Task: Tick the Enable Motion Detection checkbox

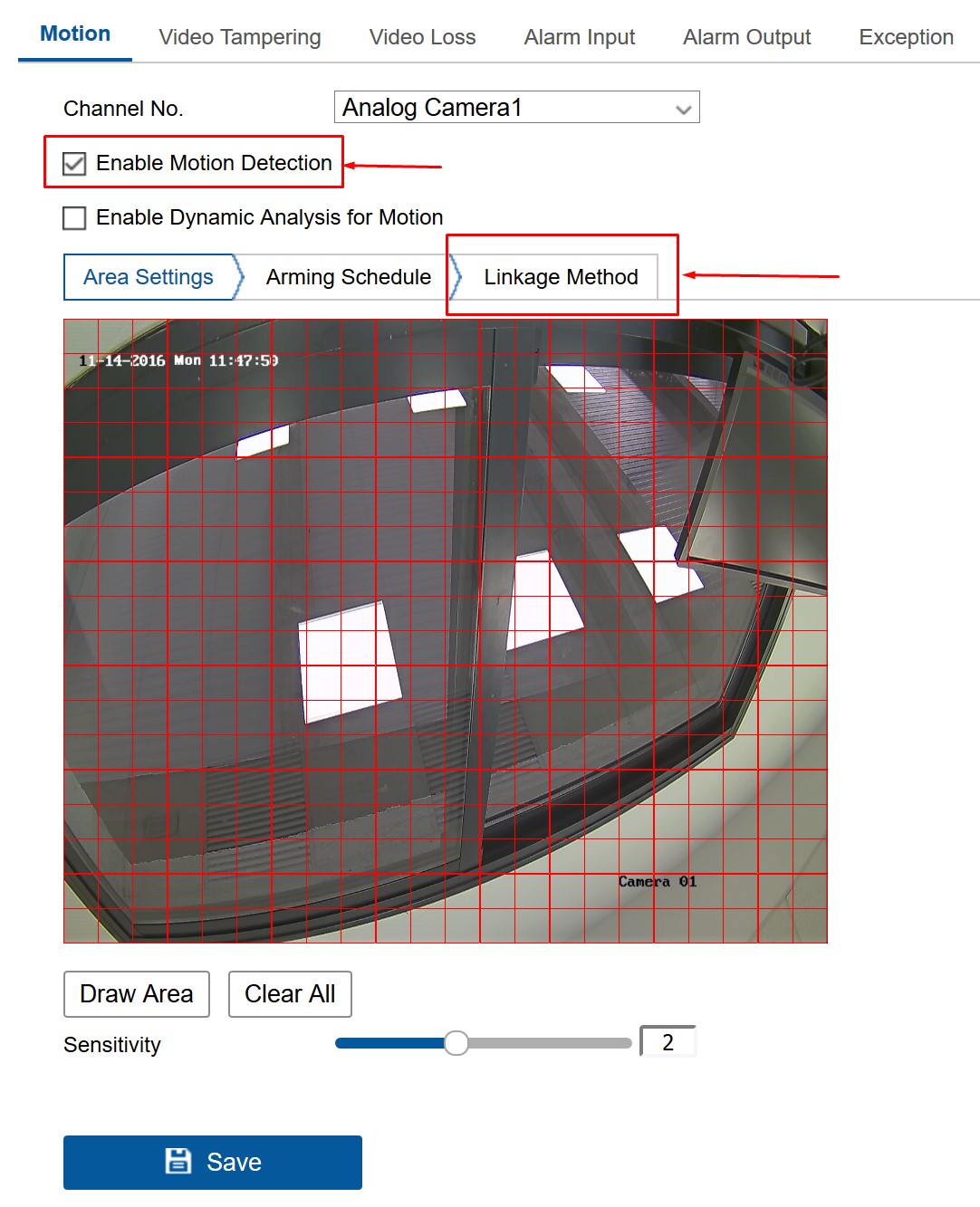Action: (74, 164)
